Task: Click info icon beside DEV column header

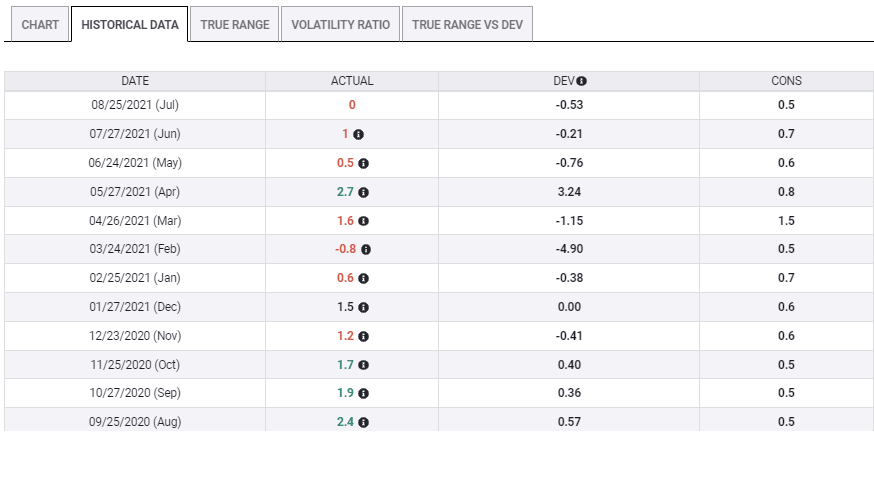Action: pos(581,81)
